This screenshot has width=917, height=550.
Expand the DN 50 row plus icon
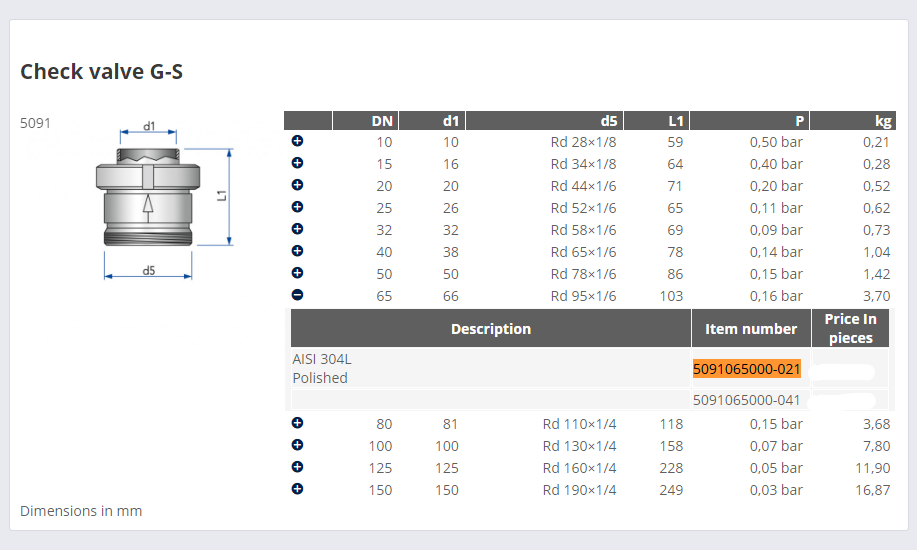point(297,273)
